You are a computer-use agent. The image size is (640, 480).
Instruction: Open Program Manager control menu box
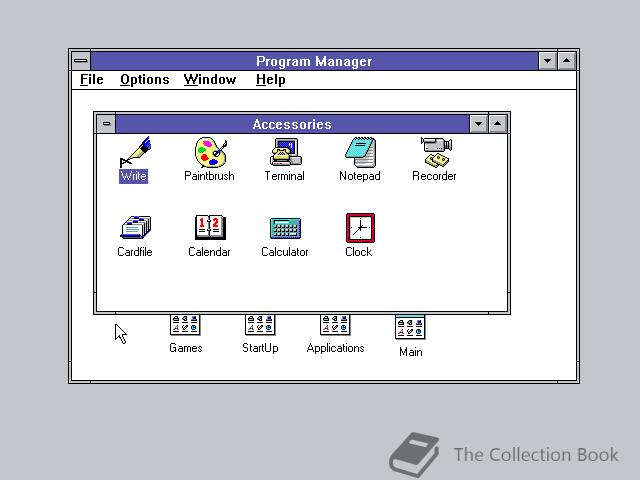[x=81, y=61]
